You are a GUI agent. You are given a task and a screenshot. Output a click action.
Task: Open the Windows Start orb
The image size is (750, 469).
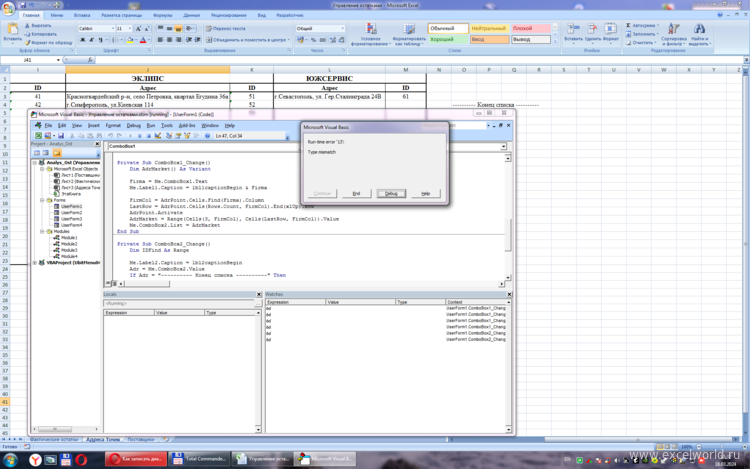(11, 459)
